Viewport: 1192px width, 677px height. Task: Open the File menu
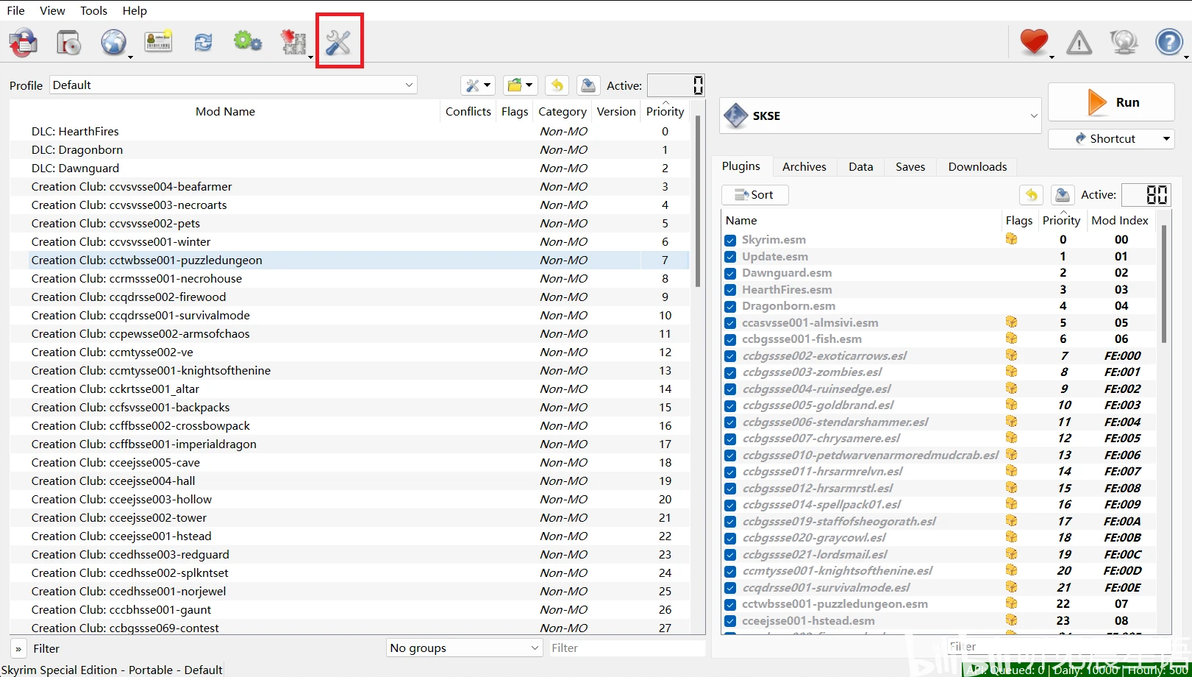click(x=16, y=11)
